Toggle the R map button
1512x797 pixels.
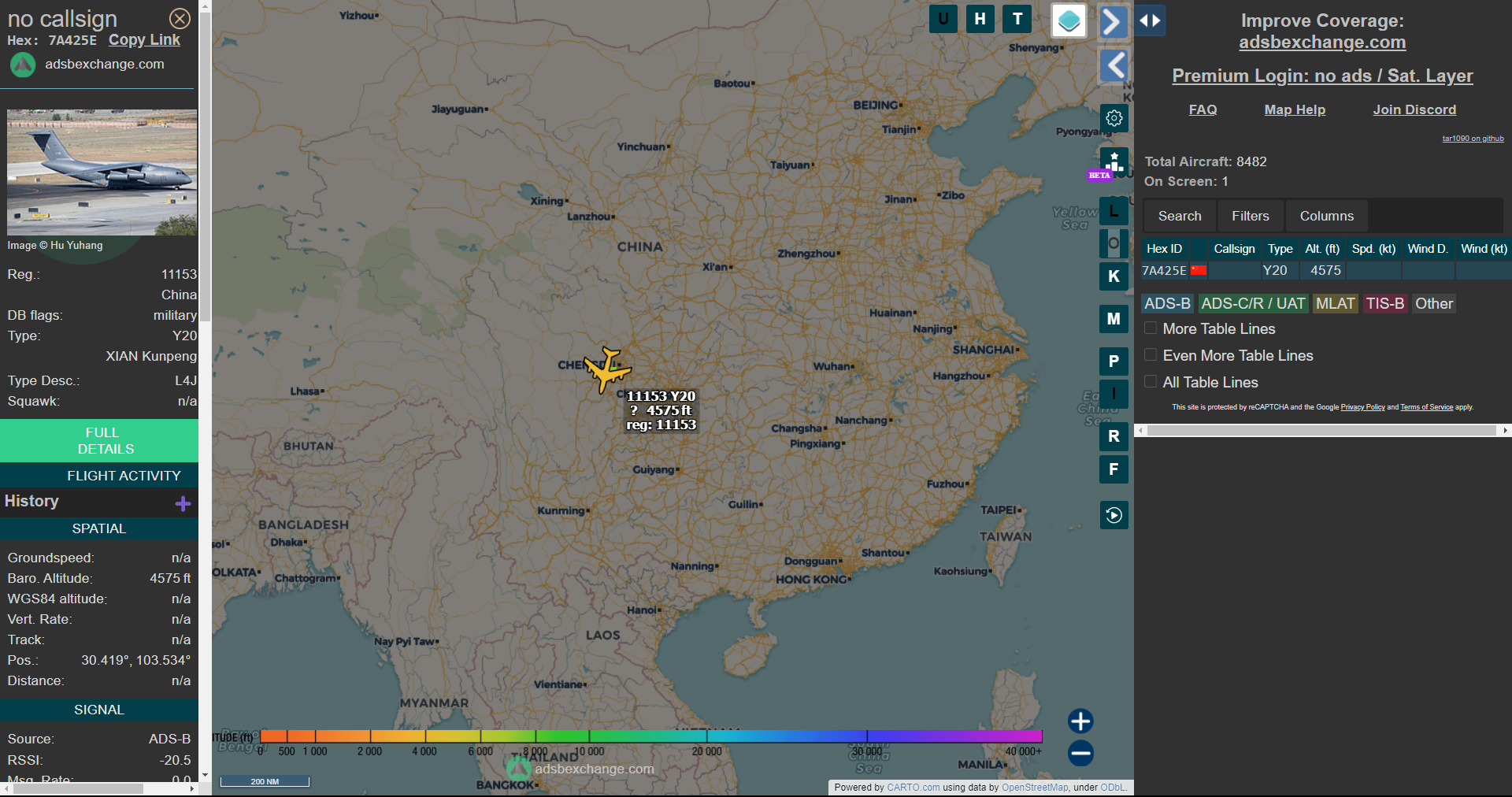1114,436
